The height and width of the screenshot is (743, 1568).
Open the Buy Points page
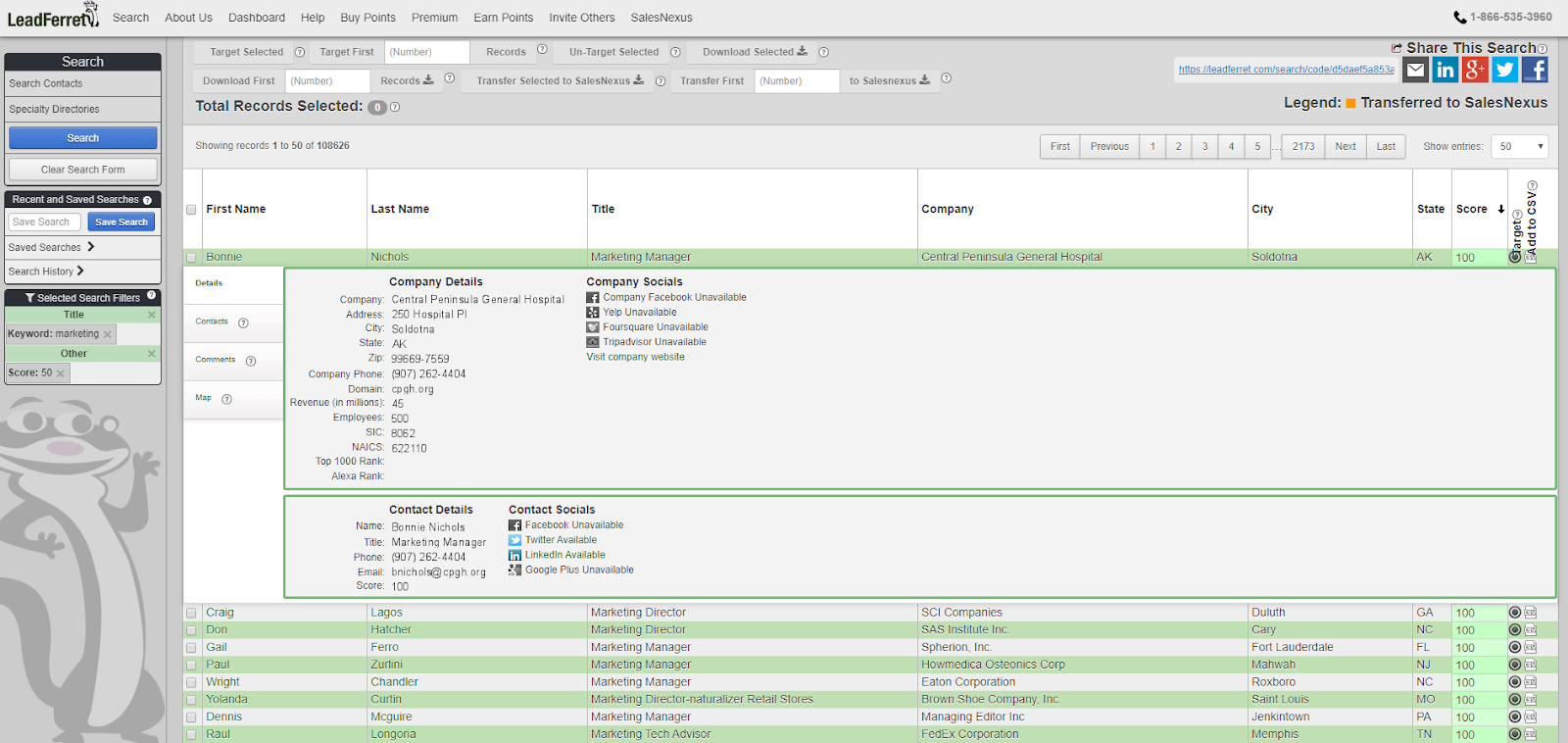coord(367,18)
